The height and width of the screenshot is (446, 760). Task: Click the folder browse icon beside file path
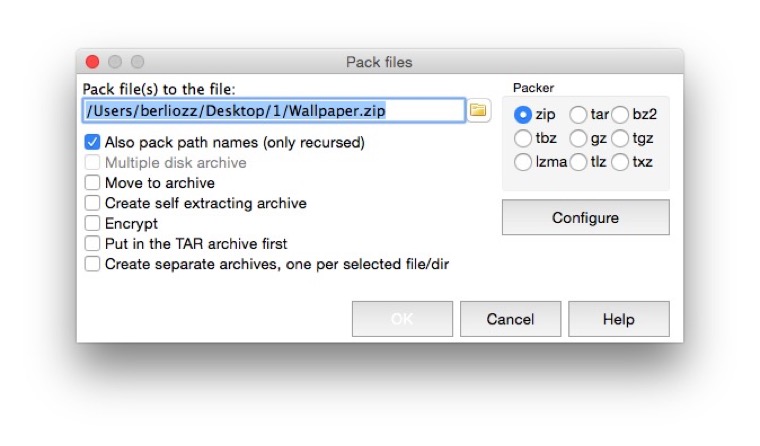tap(478, 110)
